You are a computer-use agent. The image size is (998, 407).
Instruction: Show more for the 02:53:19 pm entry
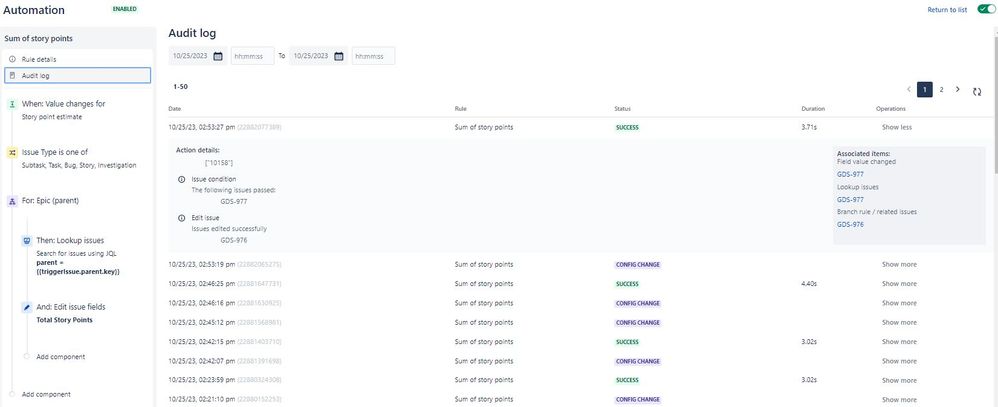899,264
